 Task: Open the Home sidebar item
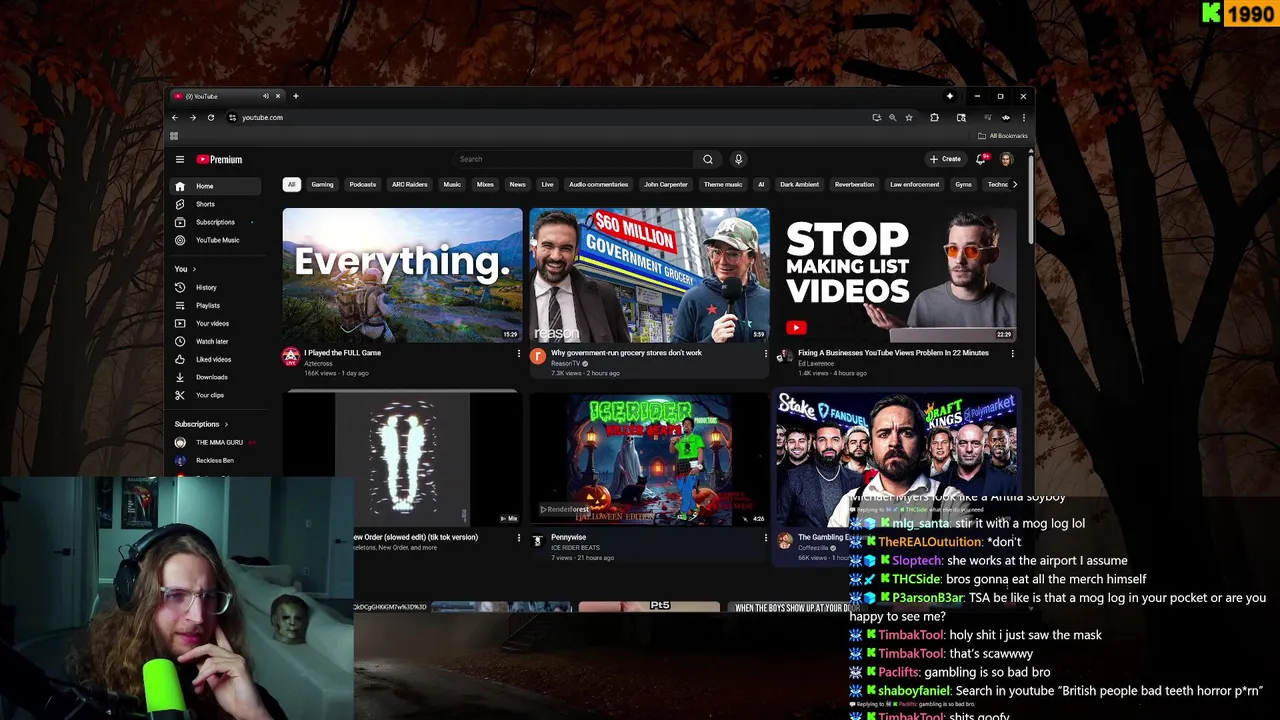(x=213, y=186)
